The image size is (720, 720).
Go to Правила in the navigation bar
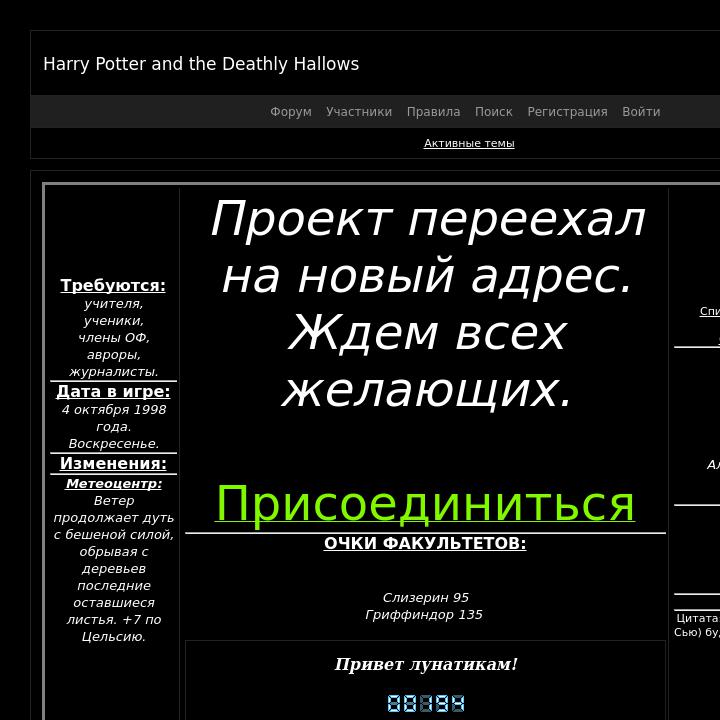(x=433, y=112)
